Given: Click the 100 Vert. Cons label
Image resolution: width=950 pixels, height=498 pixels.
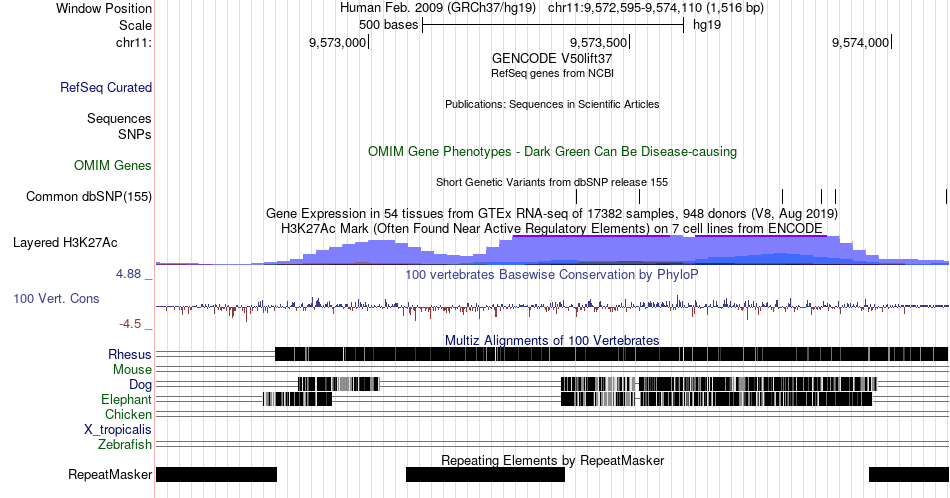Looking at the screenshot, I should (x=56, y=298).
